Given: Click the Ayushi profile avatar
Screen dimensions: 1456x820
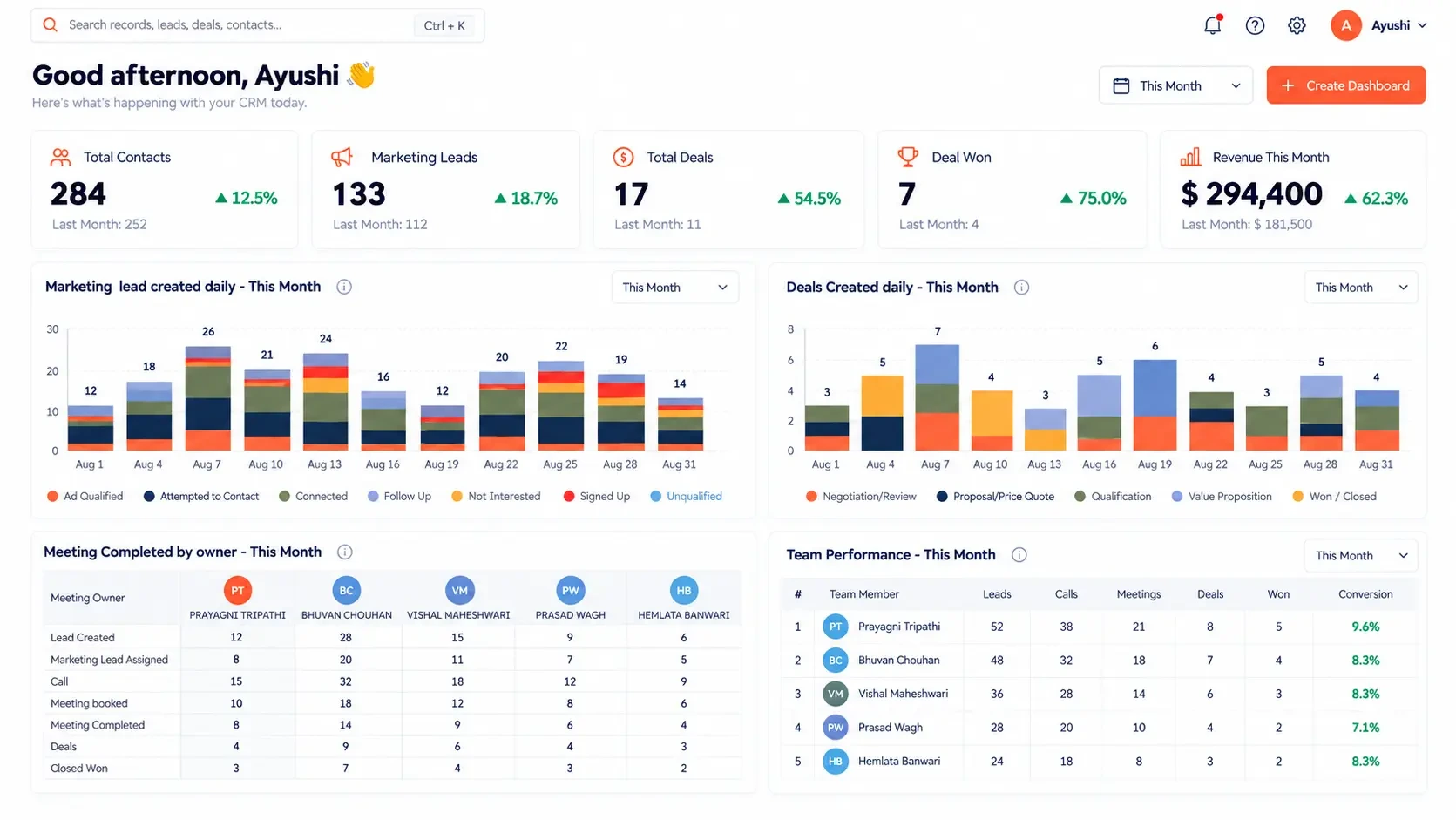Looking at the screenshot, I should (1345, 25).
